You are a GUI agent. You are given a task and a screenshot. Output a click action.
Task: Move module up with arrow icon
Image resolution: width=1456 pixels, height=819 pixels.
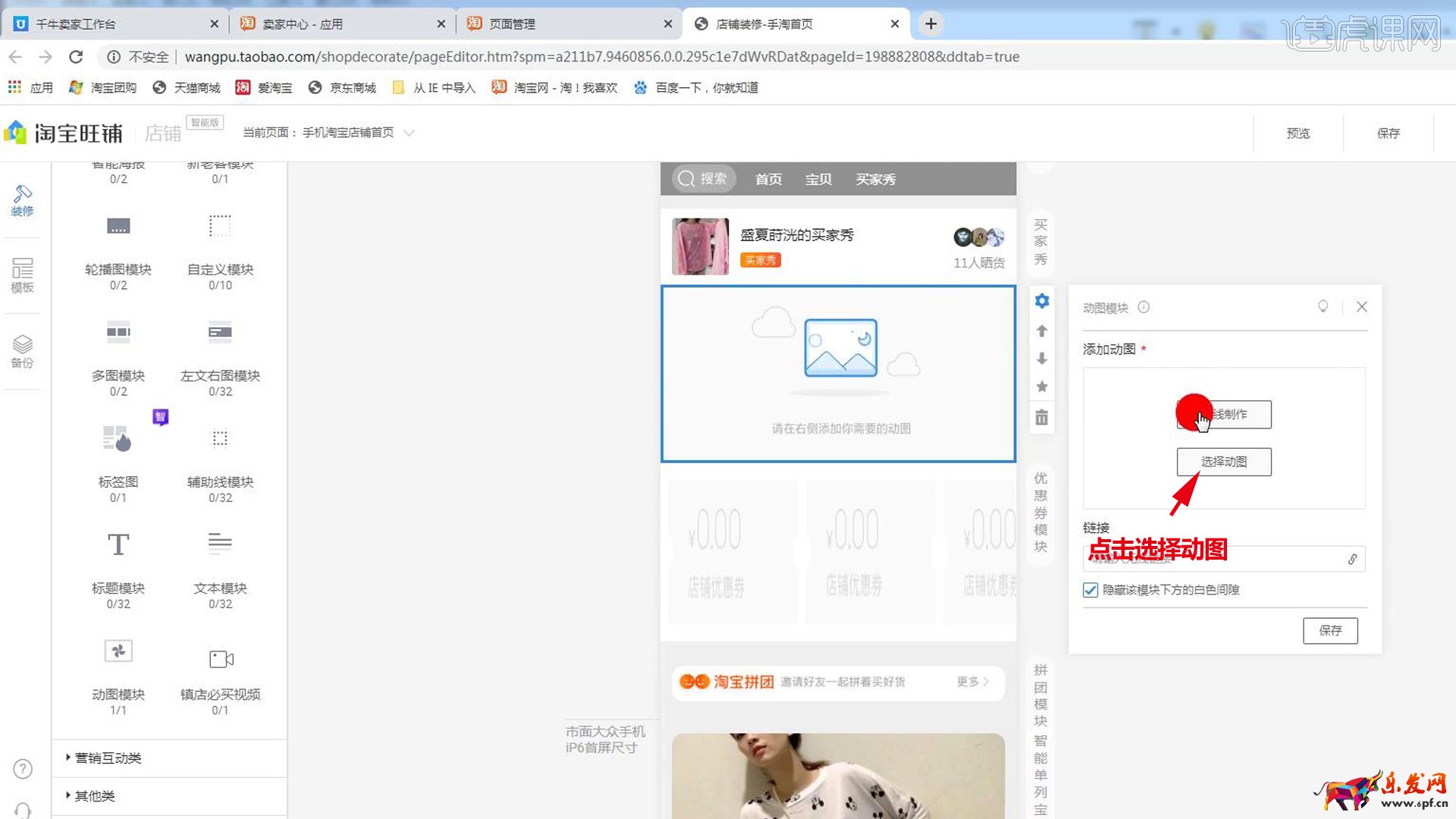[x=1042, y=331]
